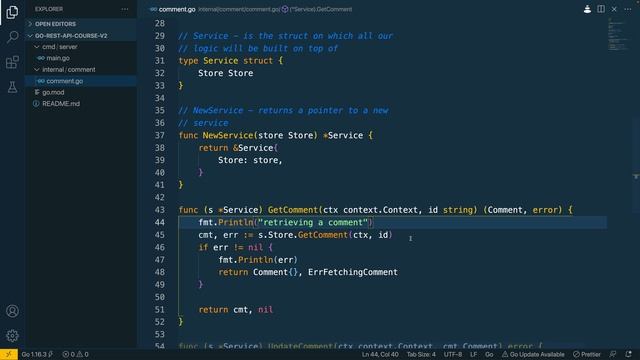Click Prettier in status bar
Image resolution: width=640 pixels, height=360 pixels.
pyautogui.click(x=587, y=354)
